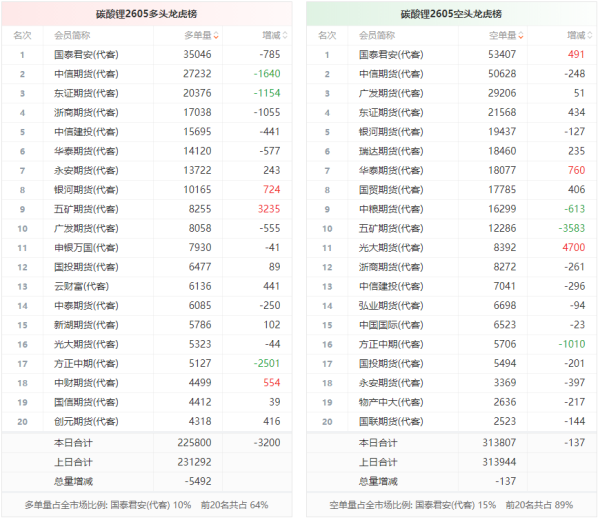Click long position change 3235
This screenshot has height=520, width=600.
(269, 209)
